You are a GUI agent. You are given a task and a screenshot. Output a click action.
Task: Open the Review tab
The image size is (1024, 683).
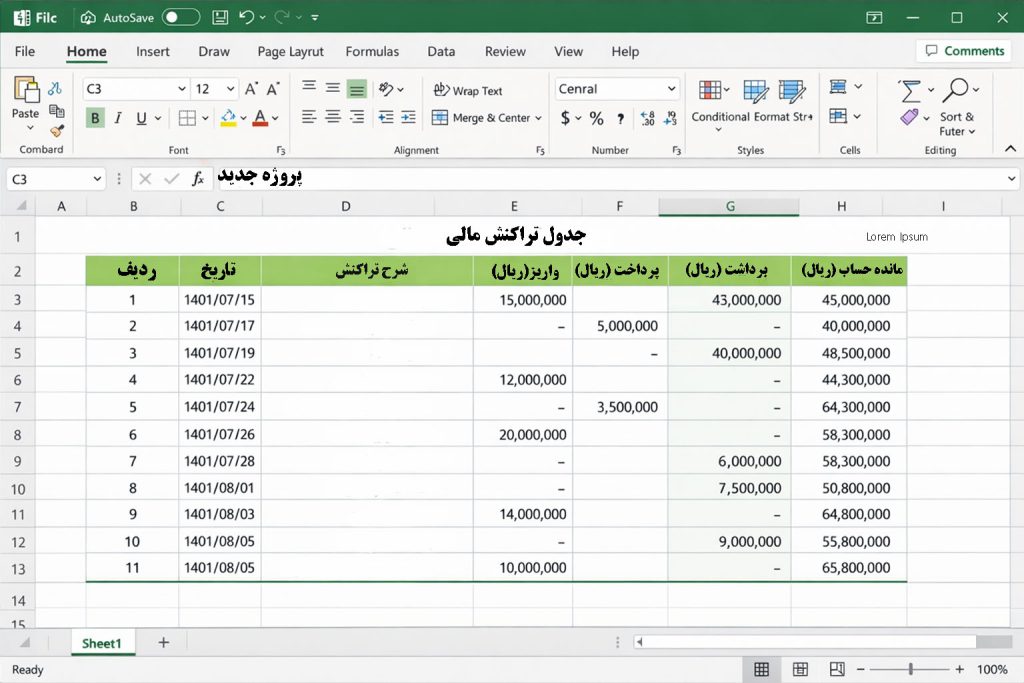click(505, 52)
